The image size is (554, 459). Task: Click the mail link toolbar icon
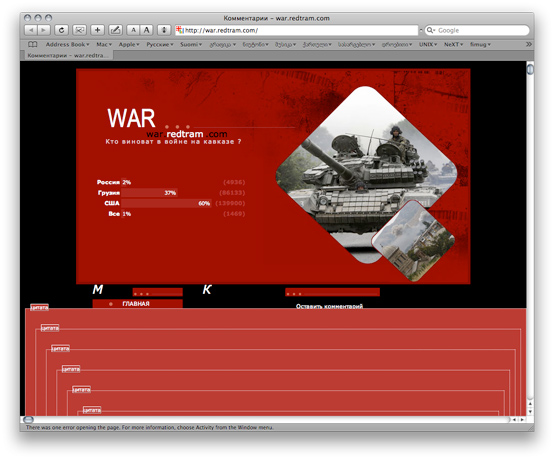79,30
